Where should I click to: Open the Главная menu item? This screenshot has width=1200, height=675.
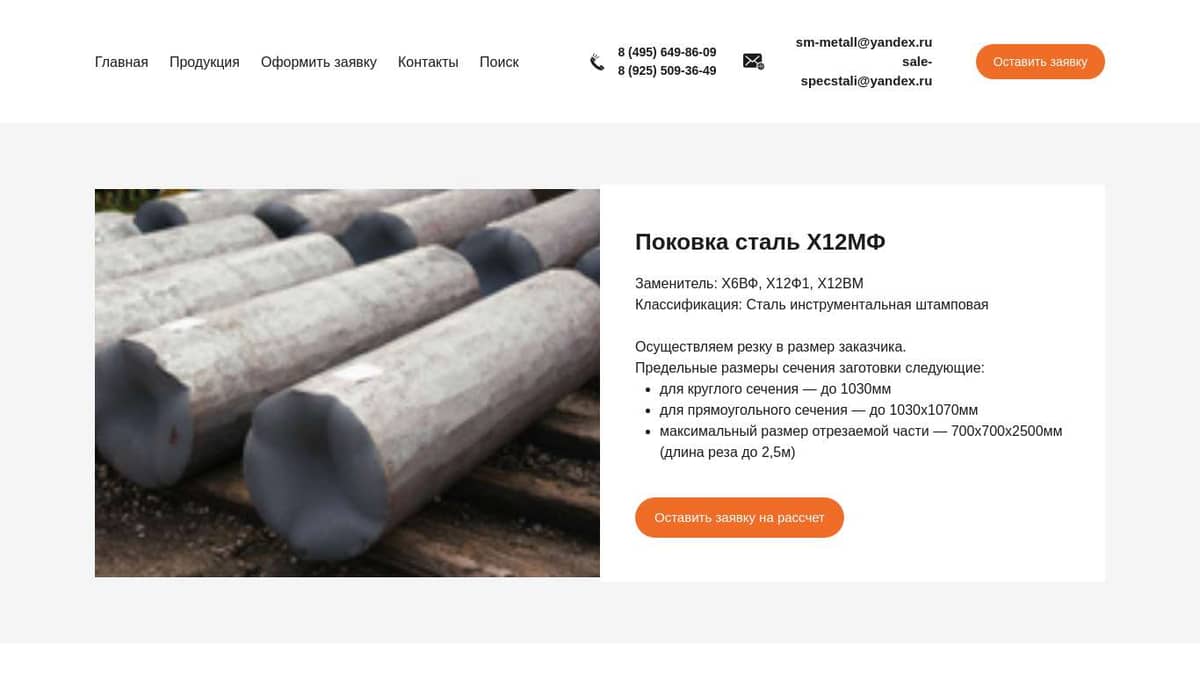click(121, 62)
